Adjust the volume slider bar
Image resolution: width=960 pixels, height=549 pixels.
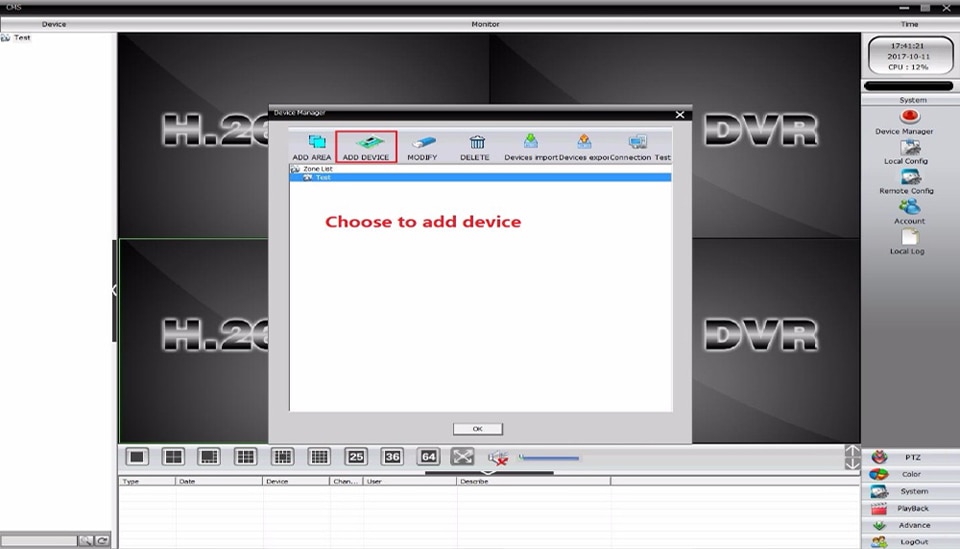pos(549,457)
